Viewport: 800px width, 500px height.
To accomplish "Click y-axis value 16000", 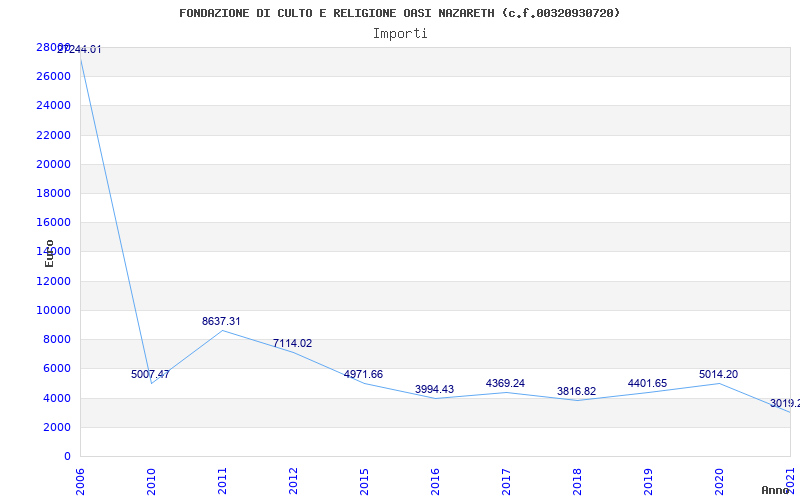I will click(53, 222).
